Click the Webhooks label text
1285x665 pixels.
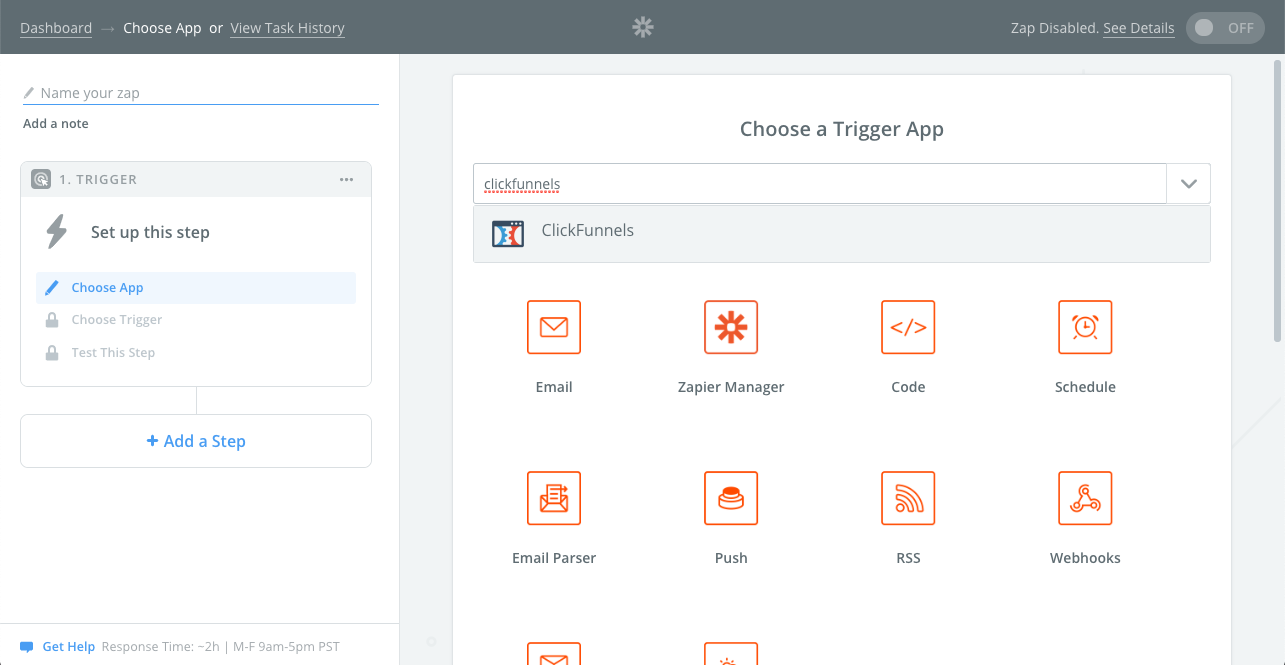tap(1085, 558)
